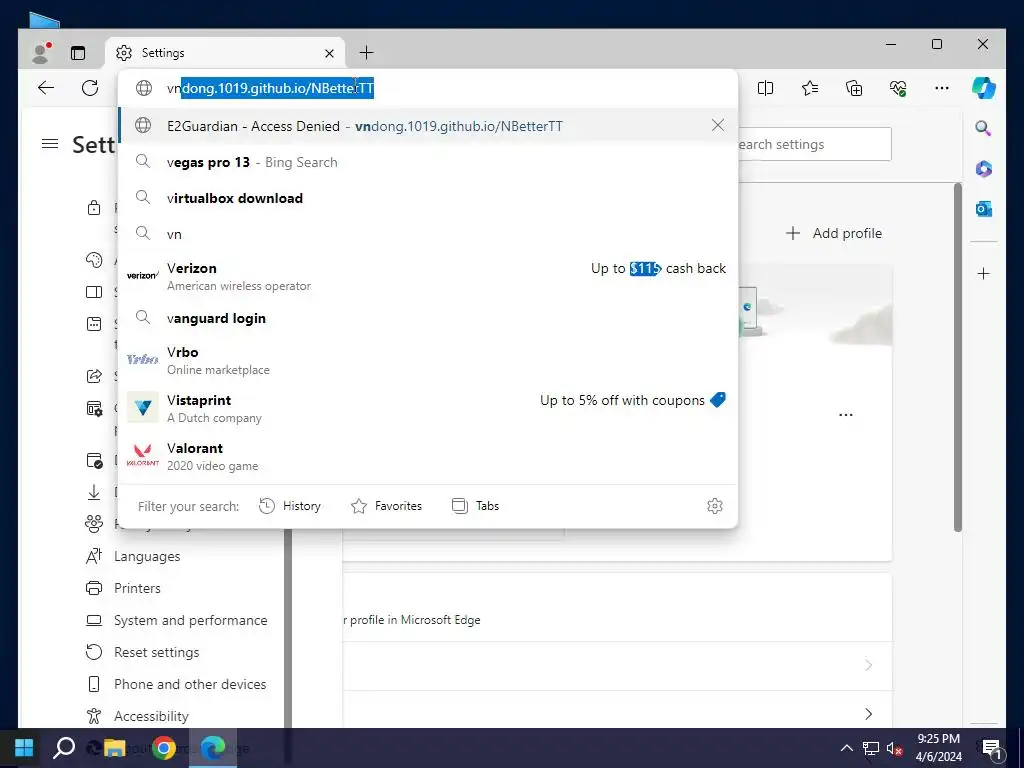Open Reset settings

click(x=157, y=652)
